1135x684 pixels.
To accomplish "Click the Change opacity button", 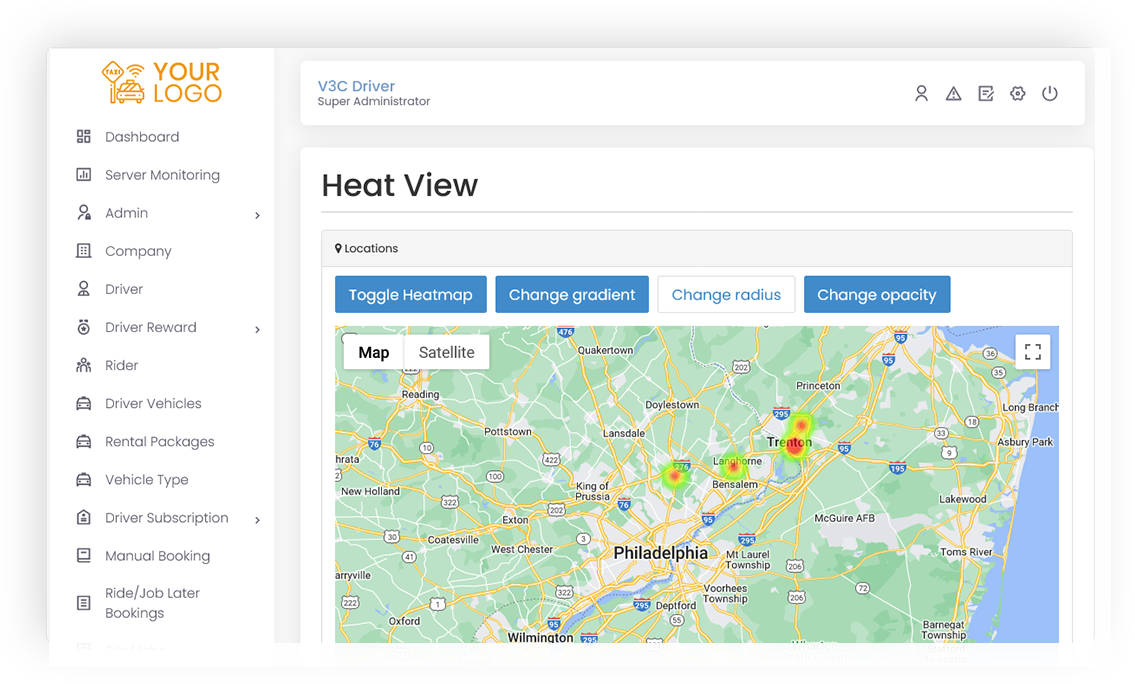I will point(877,295).
